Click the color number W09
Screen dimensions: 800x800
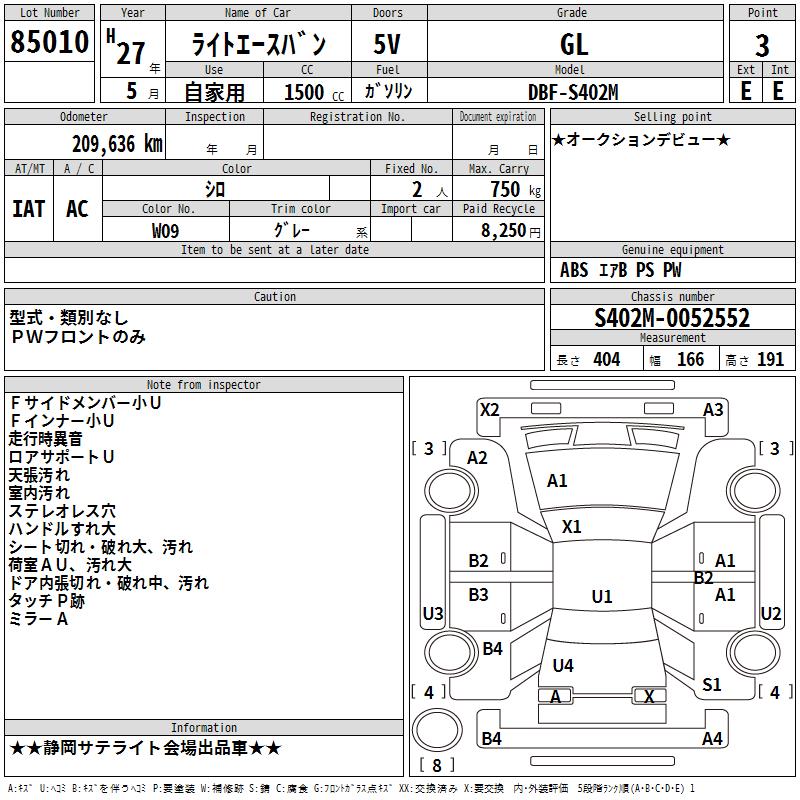click(166, 231)
